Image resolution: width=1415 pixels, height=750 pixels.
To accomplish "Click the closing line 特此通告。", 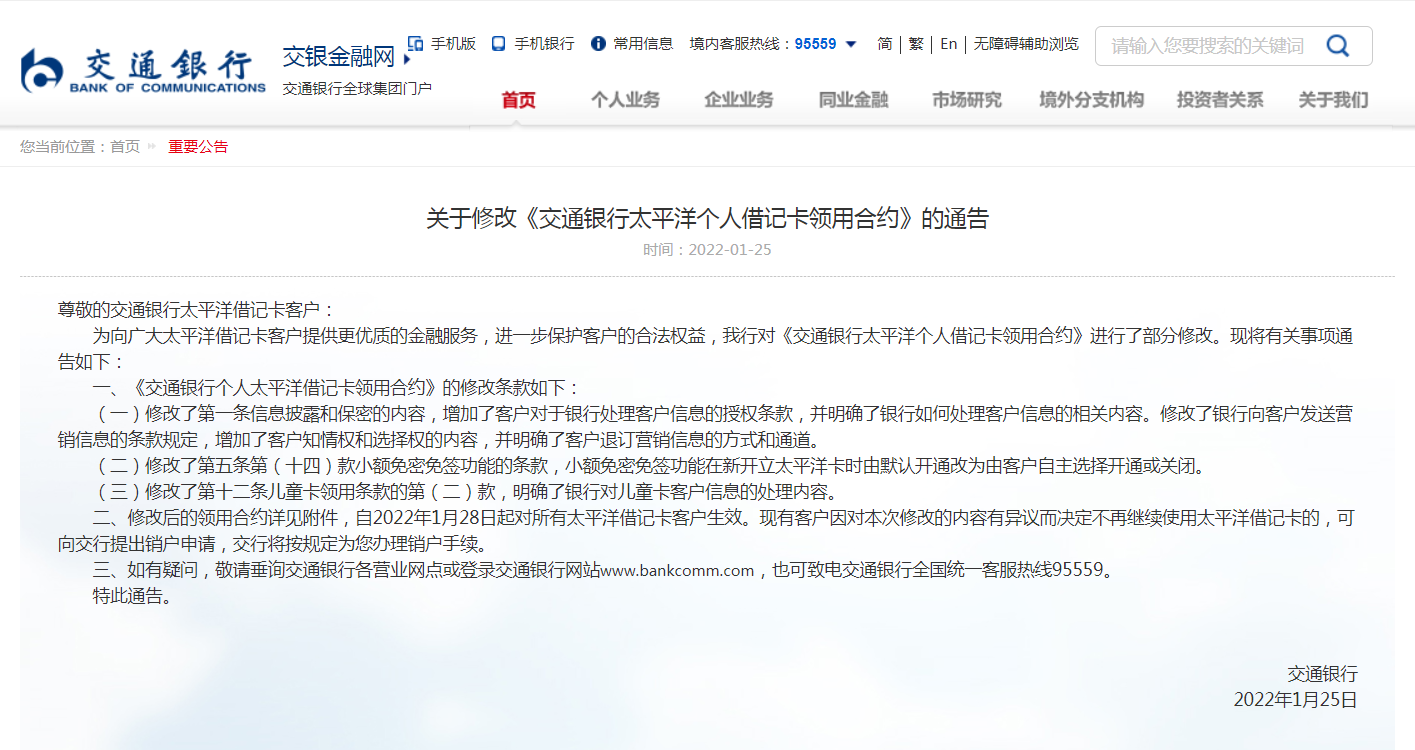I will pos(134,597).
